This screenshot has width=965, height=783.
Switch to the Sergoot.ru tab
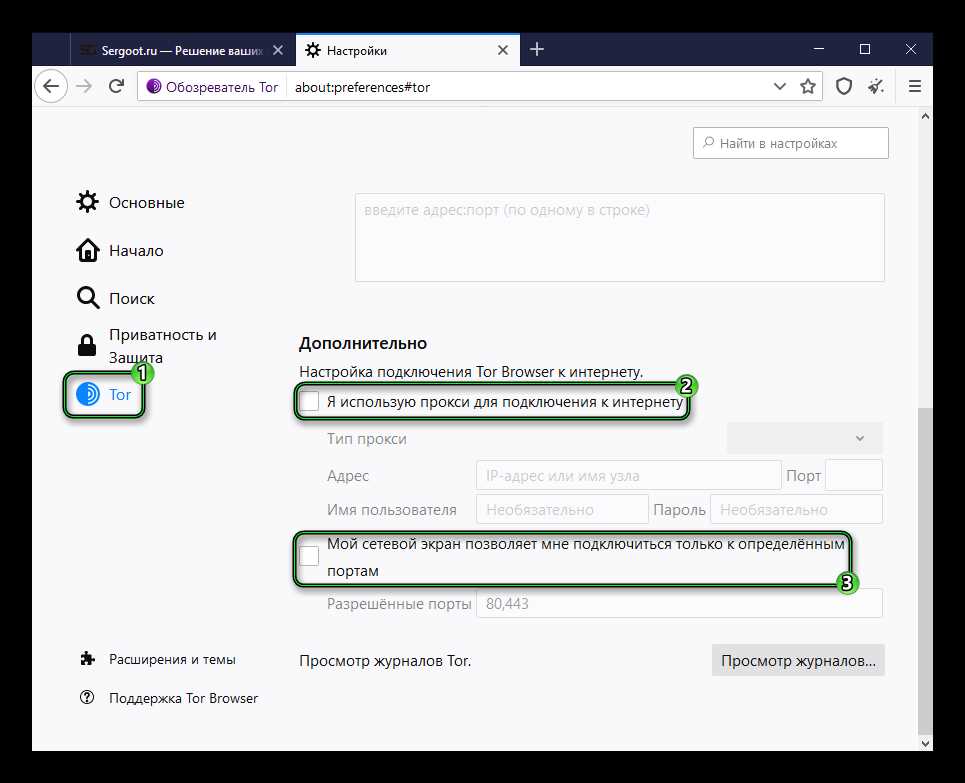[183, 50]
